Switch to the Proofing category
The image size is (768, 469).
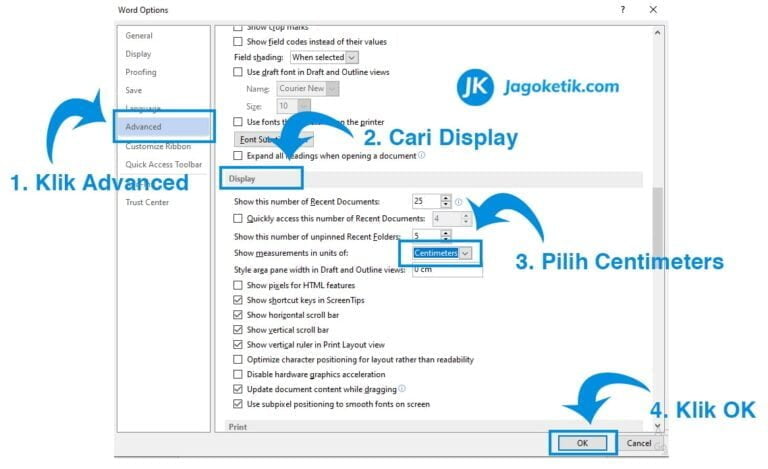point(141,72)
